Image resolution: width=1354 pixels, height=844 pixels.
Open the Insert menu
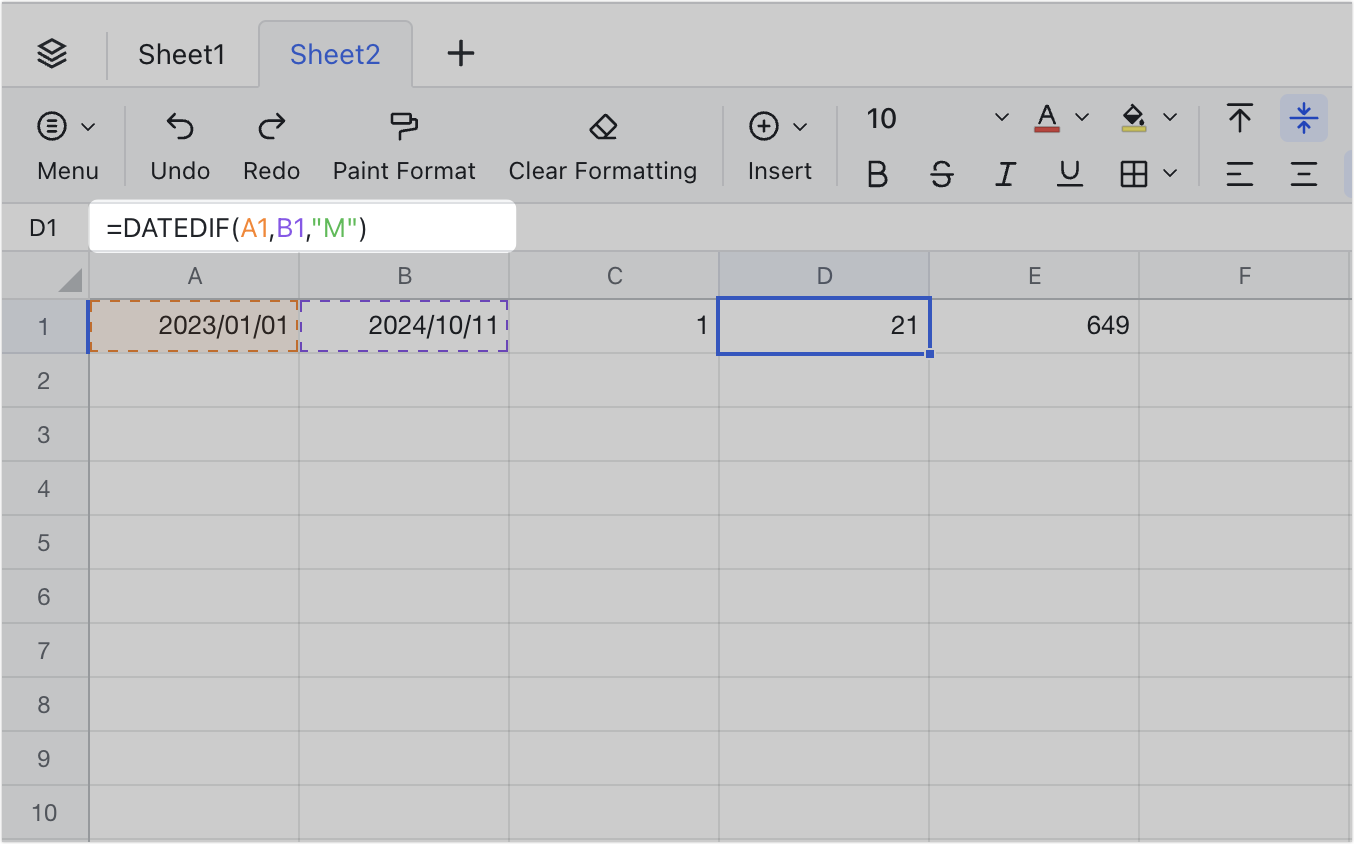pyautogui.click(x=779, y=145)
